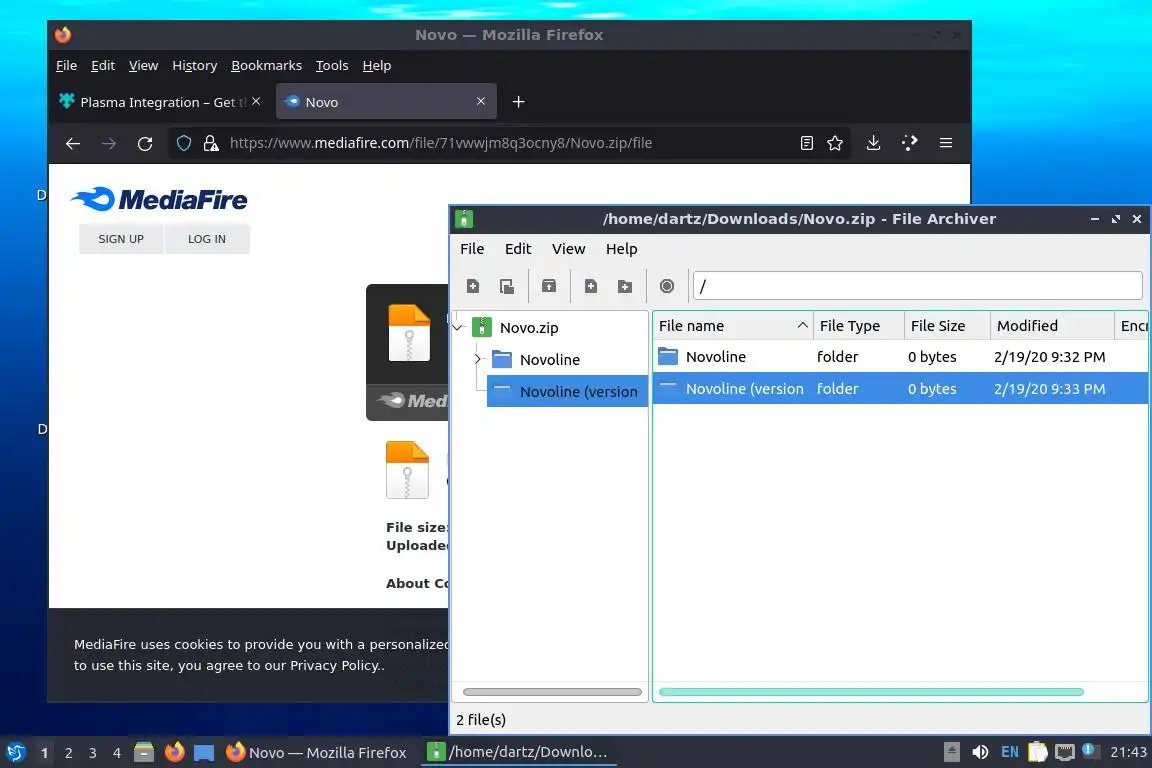The width and height of the screenshot is (1152, 768).
Task: Click Add files icon beside Add folder
Action: click(591, 286)
